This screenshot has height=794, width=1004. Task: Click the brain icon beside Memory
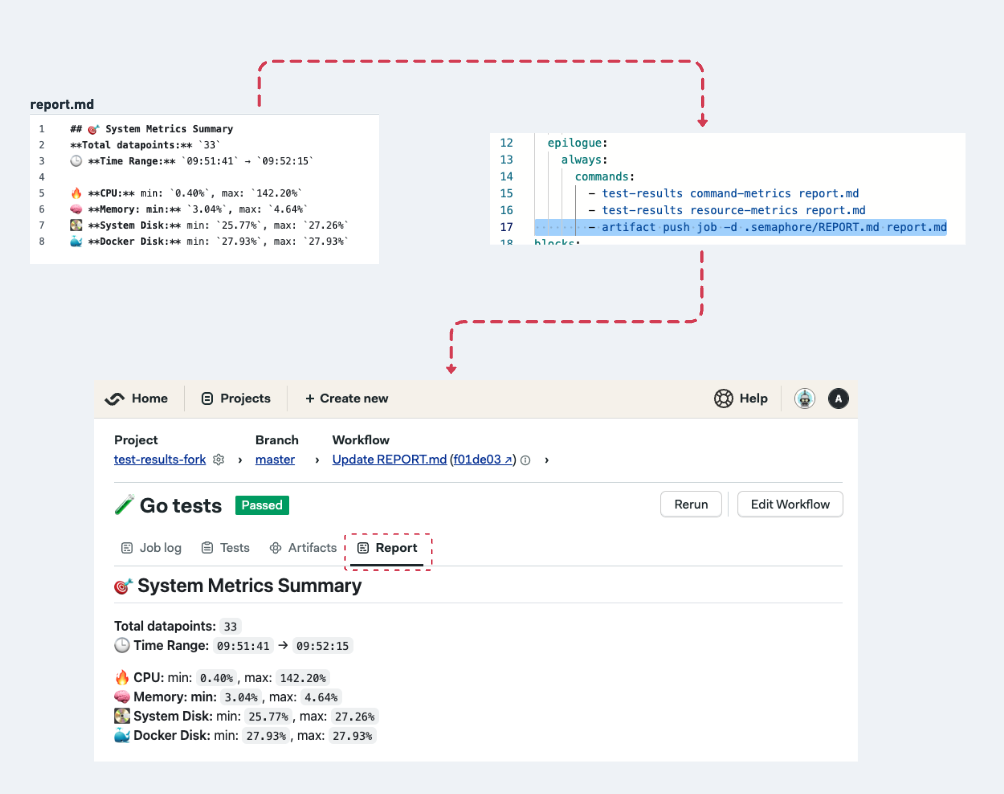pyautogui.click(x=122, y=696)
